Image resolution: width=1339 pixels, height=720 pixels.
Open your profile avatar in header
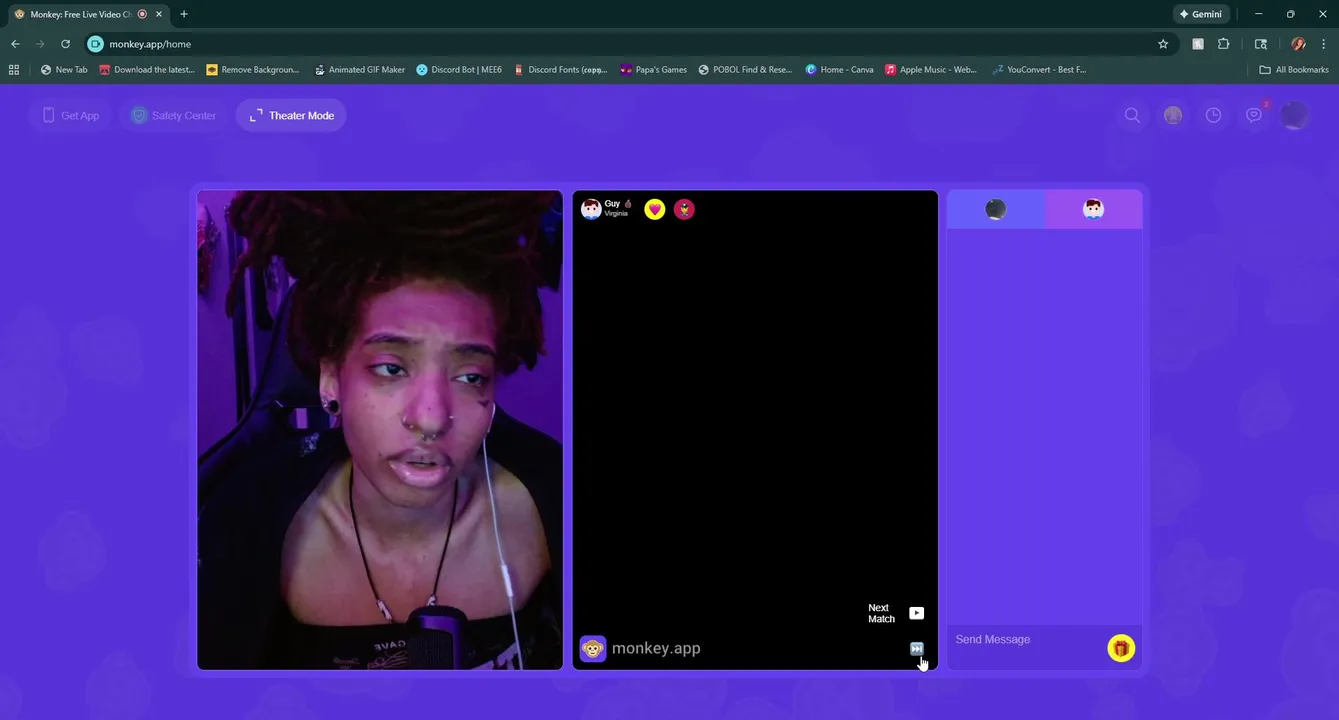click(1295, 115)
